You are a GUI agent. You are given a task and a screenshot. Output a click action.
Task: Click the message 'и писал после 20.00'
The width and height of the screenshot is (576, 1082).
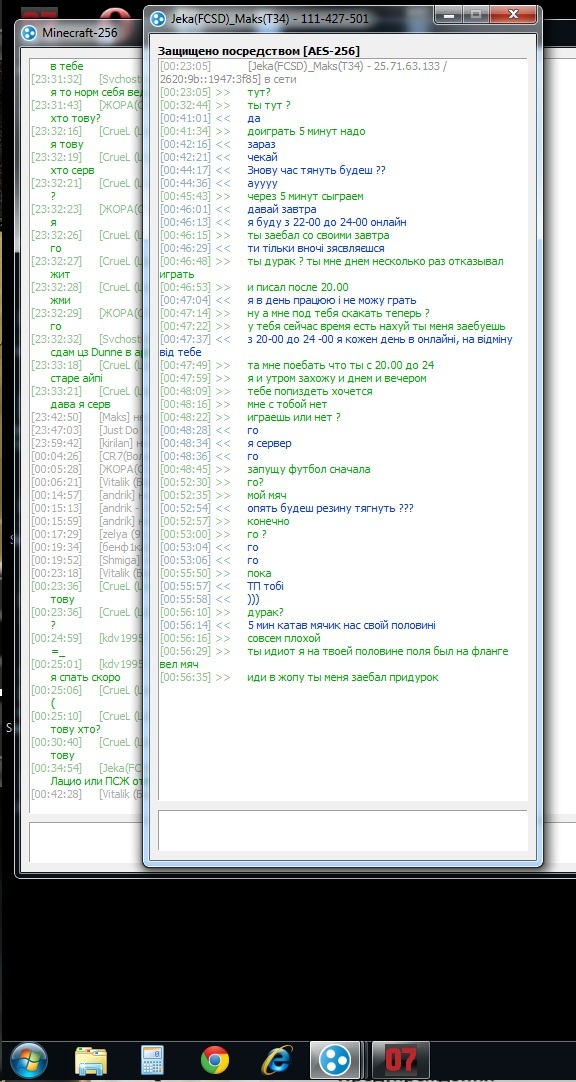click(297, 288)
